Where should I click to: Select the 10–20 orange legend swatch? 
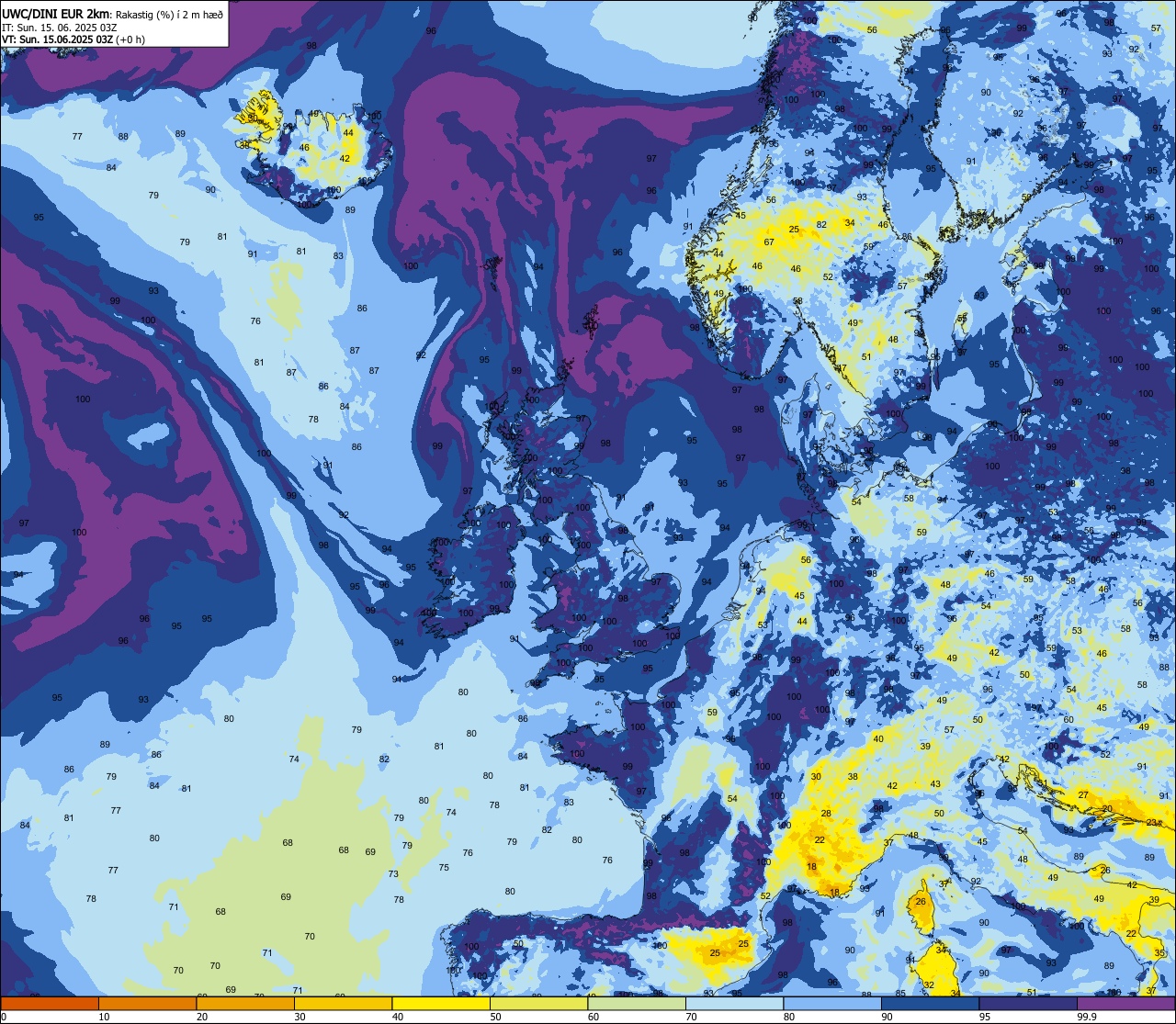point(147,1003)
